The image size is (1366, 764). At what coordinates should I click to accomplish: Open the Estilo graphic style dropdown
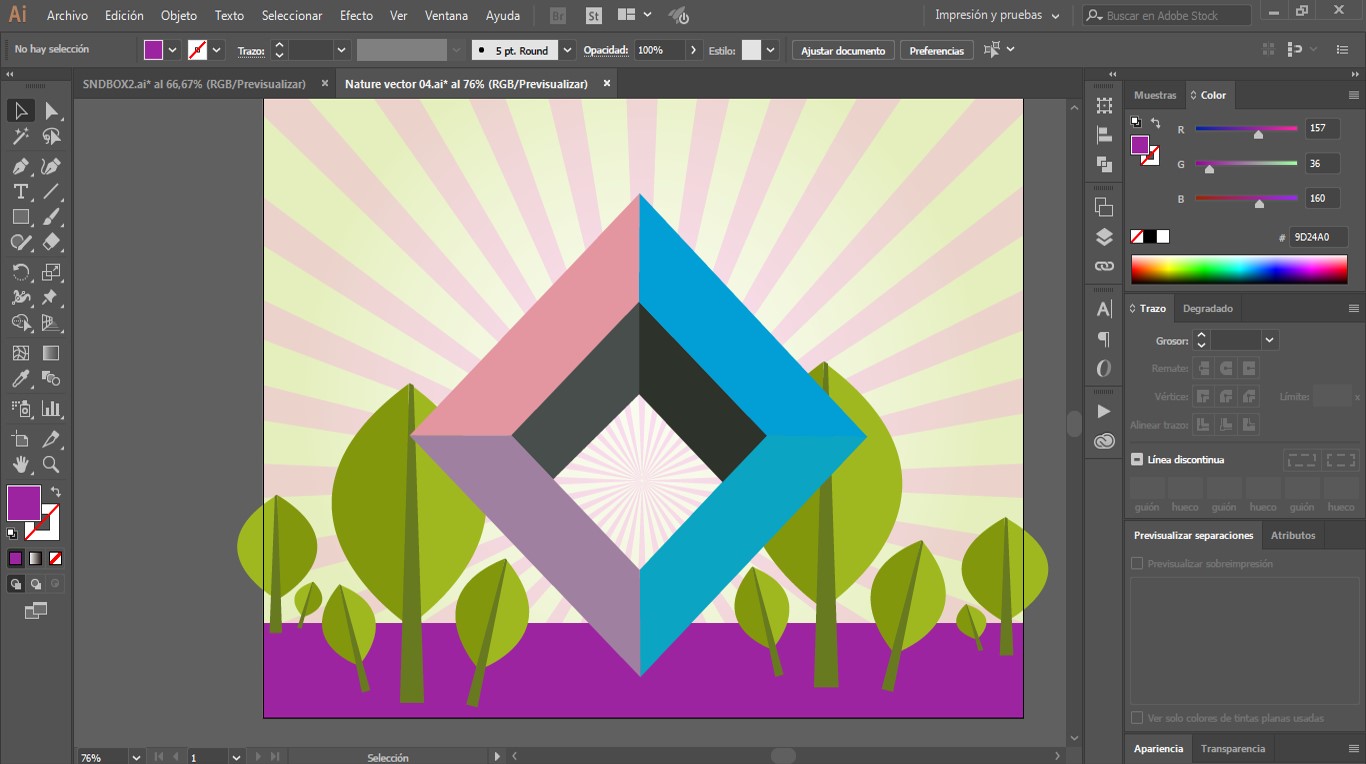pyautogui.click(x=770, y=50)
